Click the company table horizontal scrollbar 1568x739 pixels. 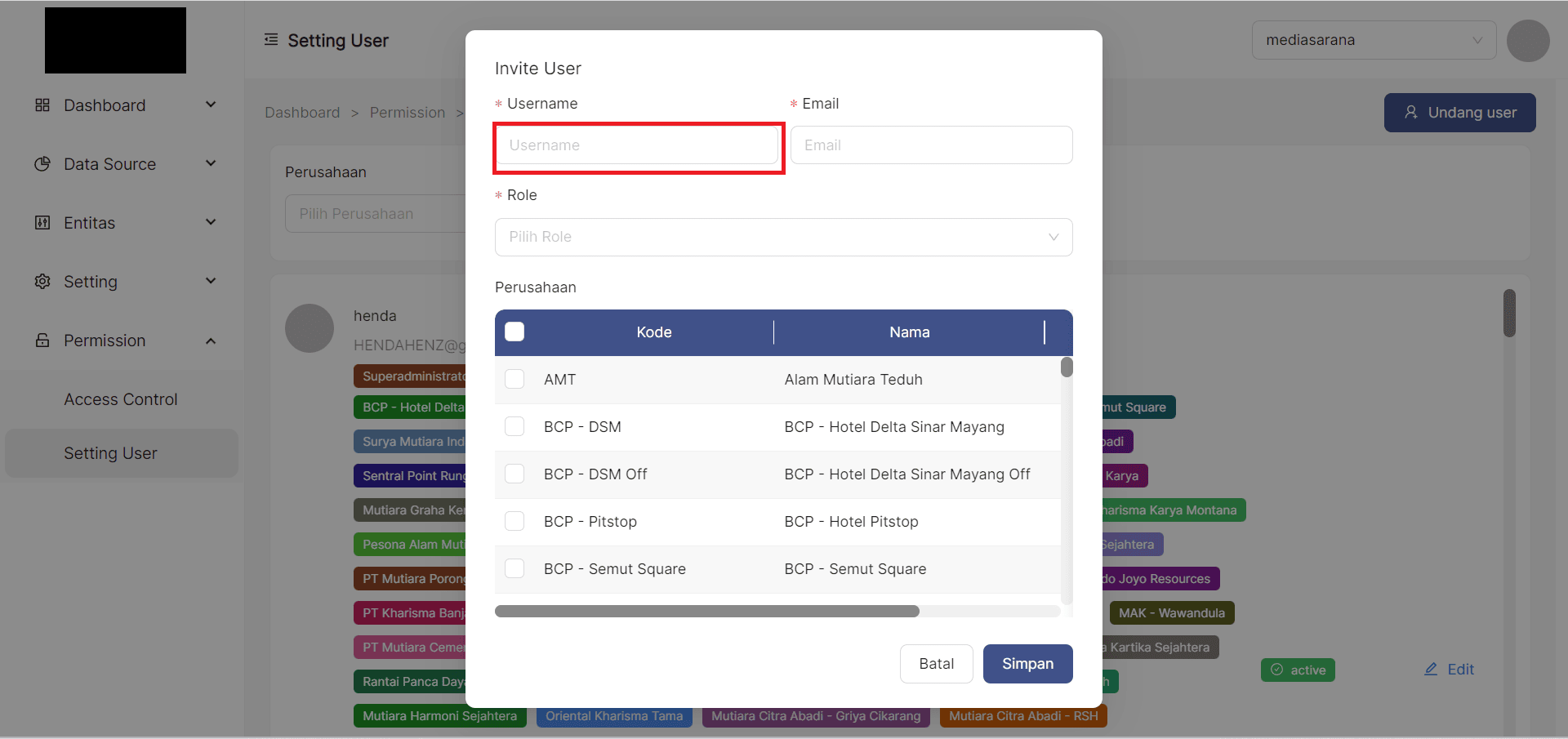706,612
